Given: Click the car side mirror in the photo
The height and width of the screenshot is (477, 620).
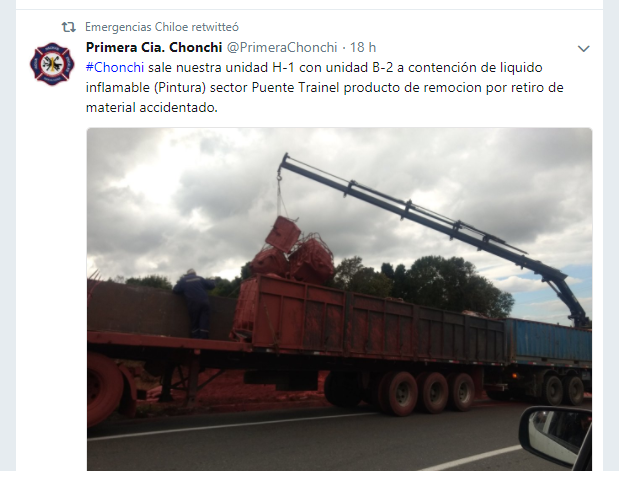Looking at the screenshot, I should click(x=556, y=436).
